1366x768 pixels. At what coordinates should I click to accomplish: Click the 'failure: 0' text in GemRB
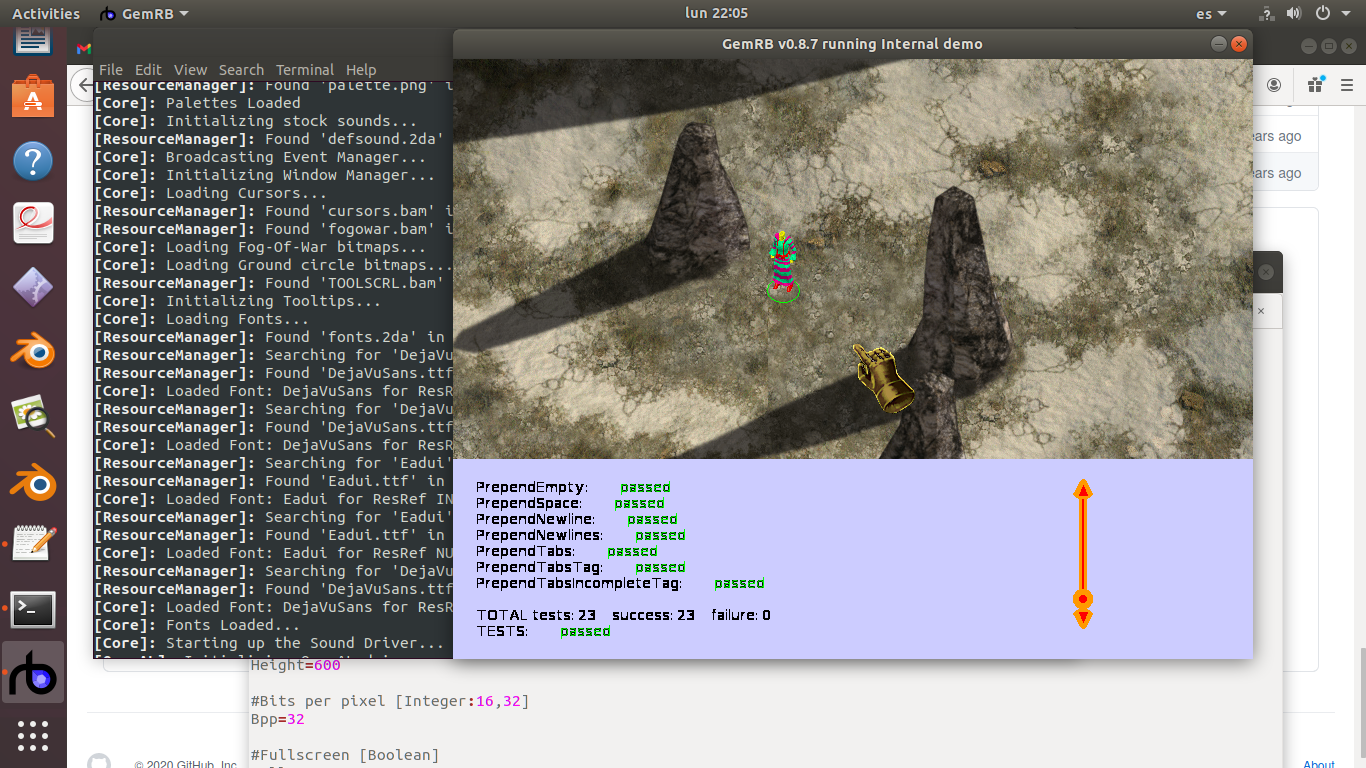[741, 615]
